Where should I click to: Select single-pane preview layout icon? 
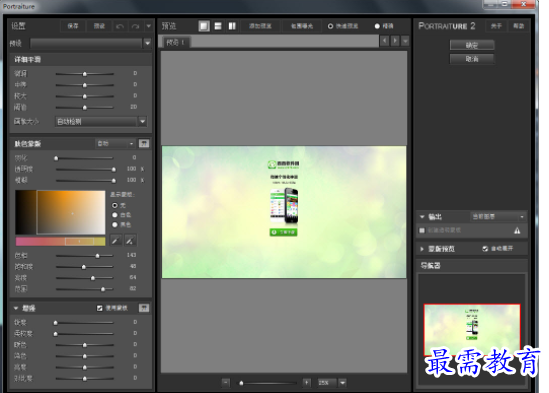204,26
